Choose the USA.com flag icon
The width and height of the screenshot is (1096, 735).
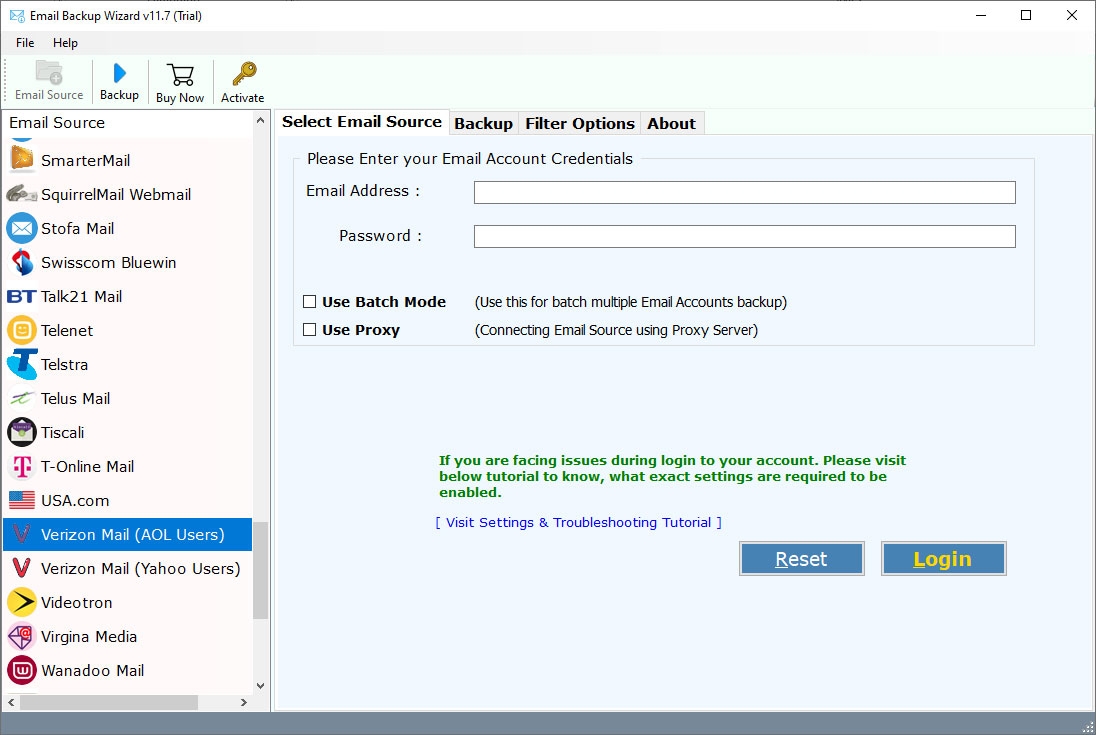pyautogui.click(x=22, y=501)
